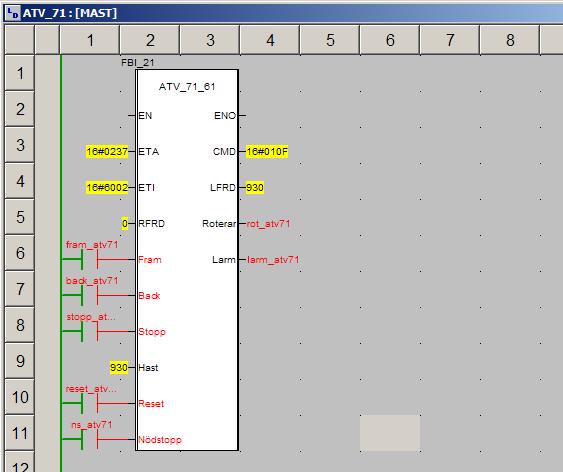Select row header 5
Viewport: 563px width, 472px height.
pyautogui.click(x=20, y=217)
